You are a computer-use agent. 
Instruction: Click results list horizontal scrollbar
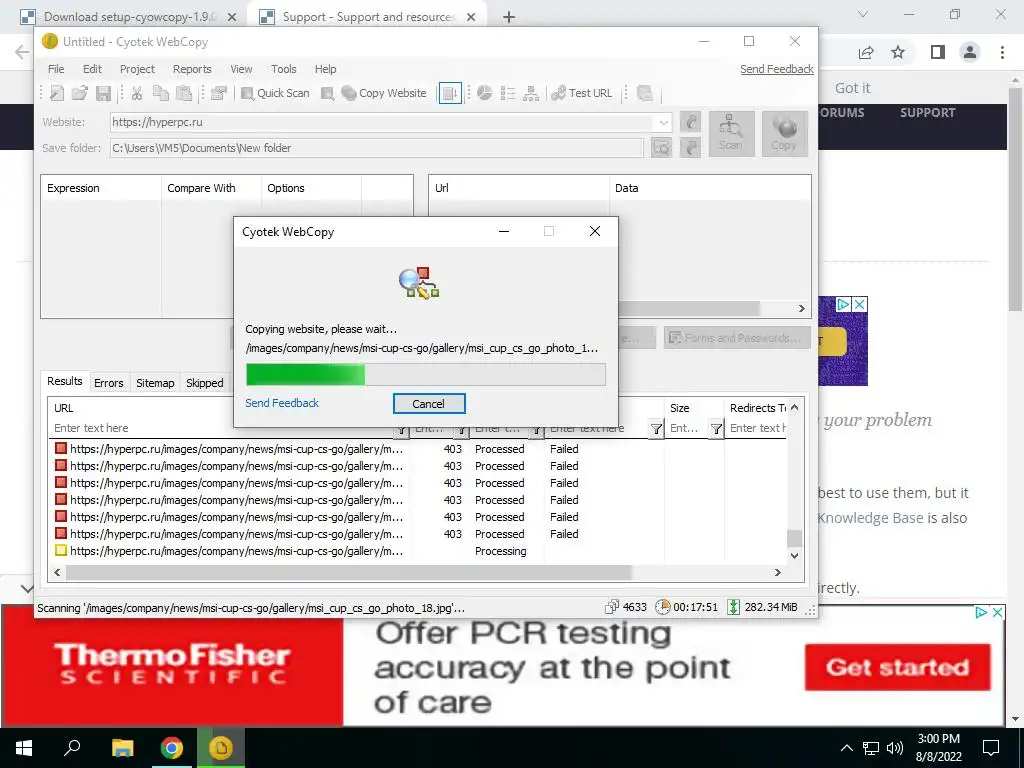(x=349, y=573)
